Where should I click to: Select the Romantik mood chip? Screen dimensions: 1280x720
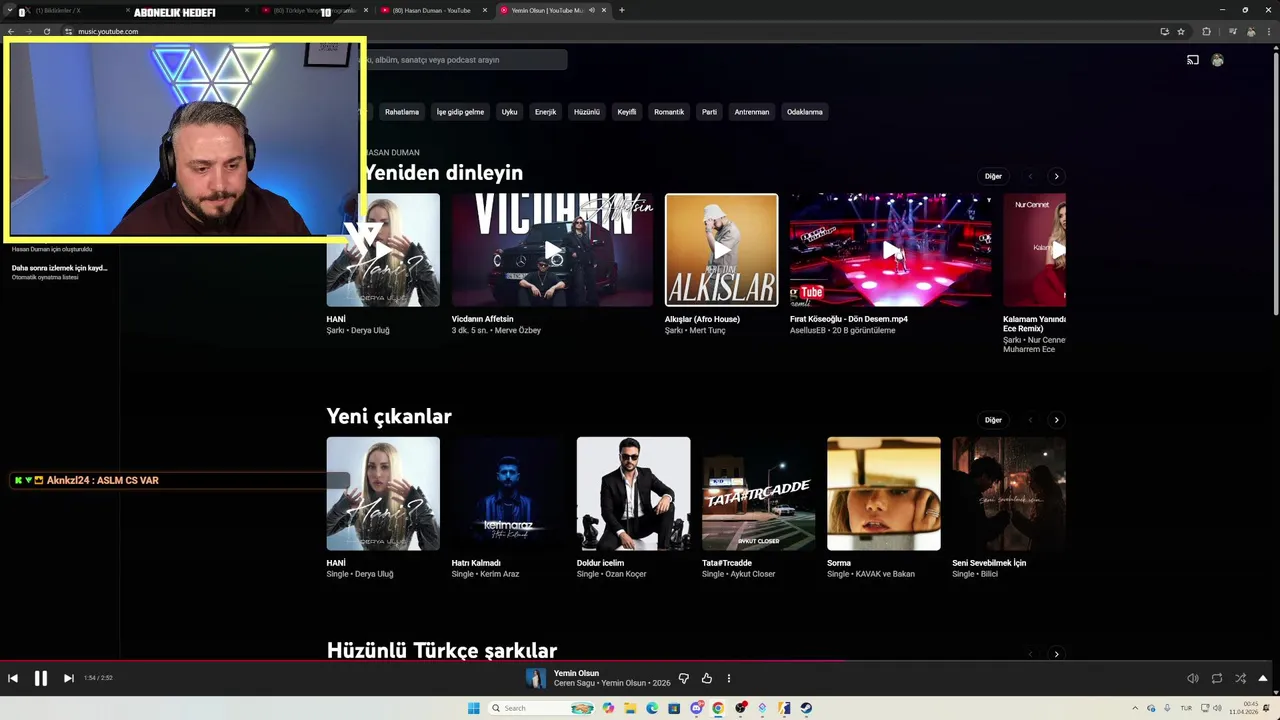669,112
